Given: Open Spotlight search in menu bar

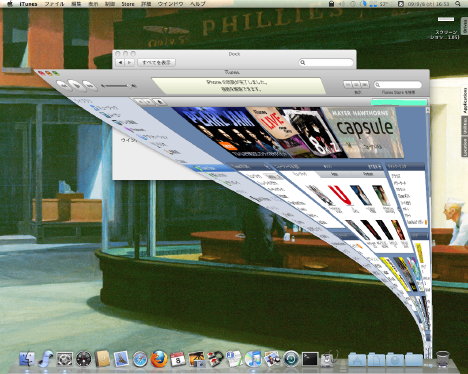Looking at the screenshot, I should [458, 4].
